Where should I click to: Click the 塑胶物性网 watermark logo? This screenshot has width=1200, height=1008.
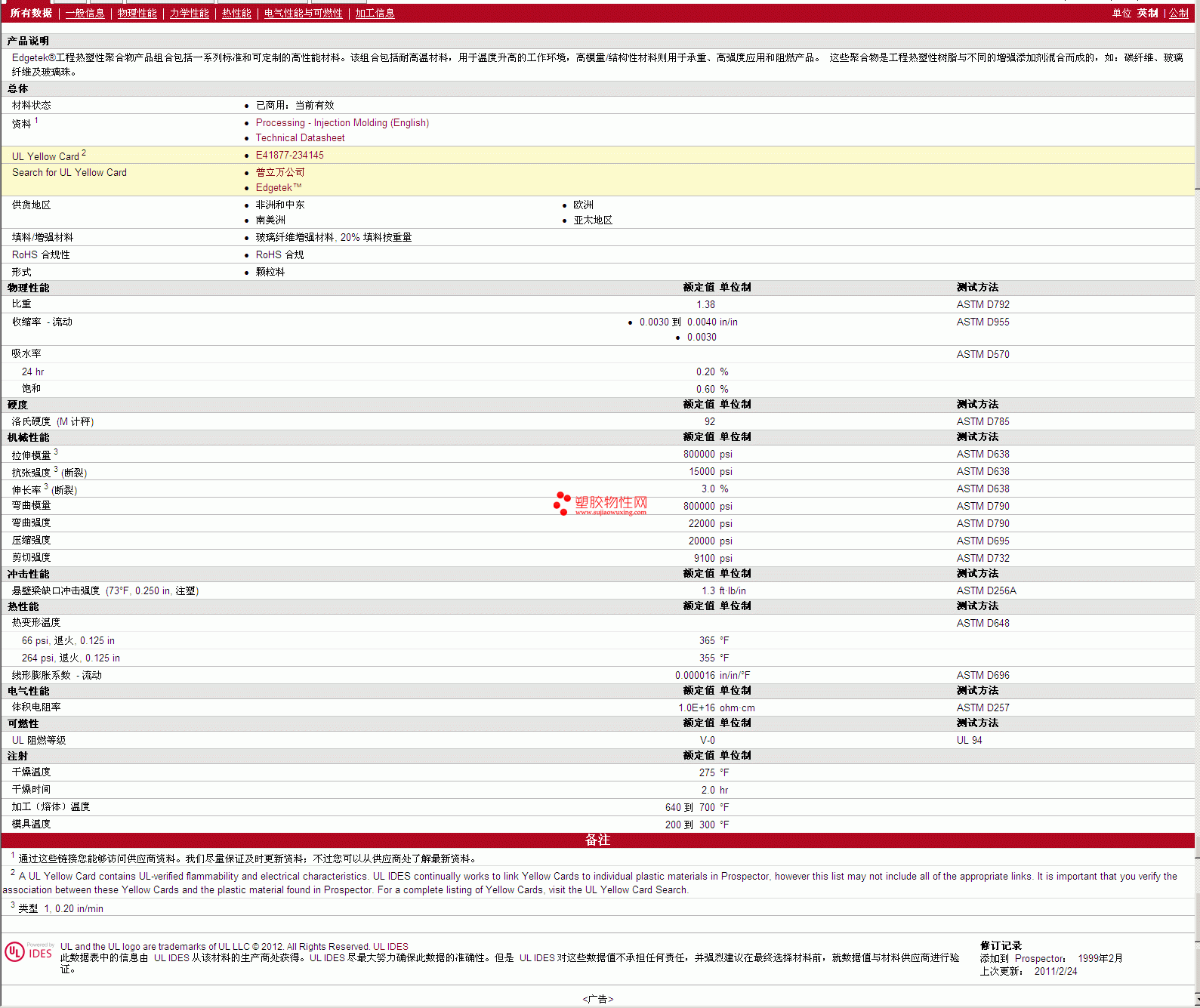(600, 504)
